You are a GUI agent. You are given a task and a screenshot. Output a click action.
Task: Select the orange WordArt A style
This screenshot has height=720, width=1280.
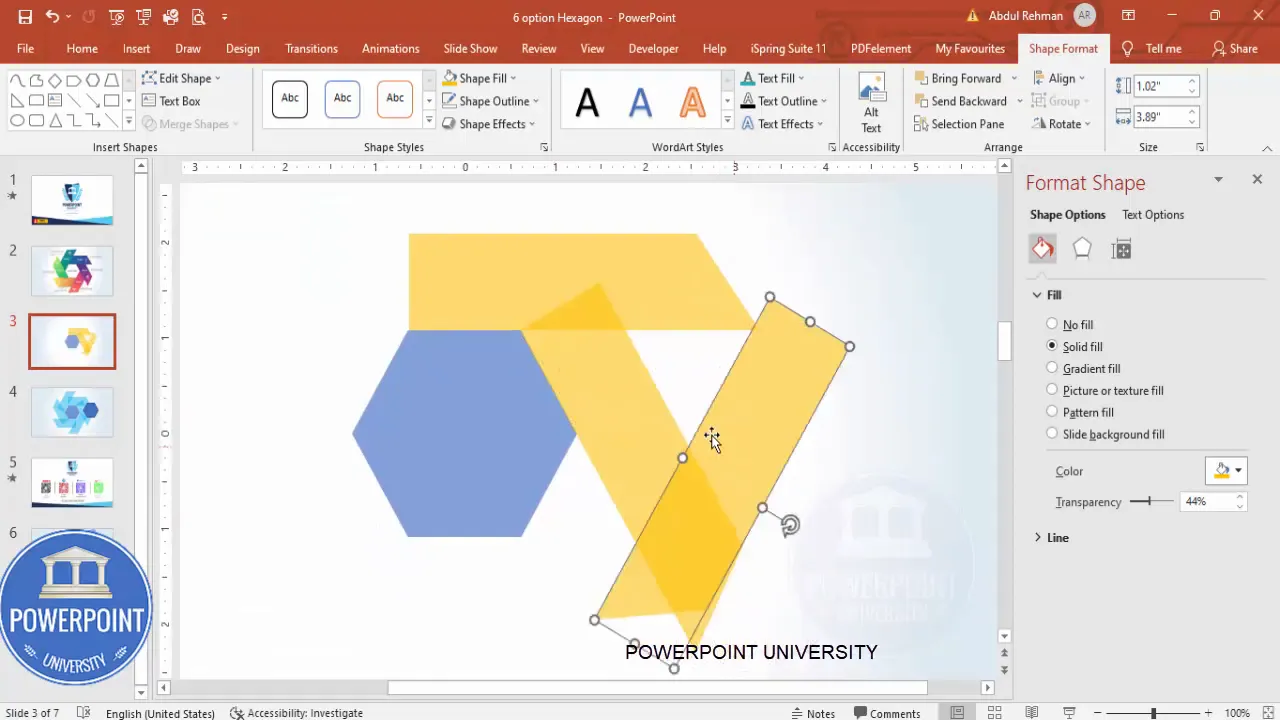point(692,101)
